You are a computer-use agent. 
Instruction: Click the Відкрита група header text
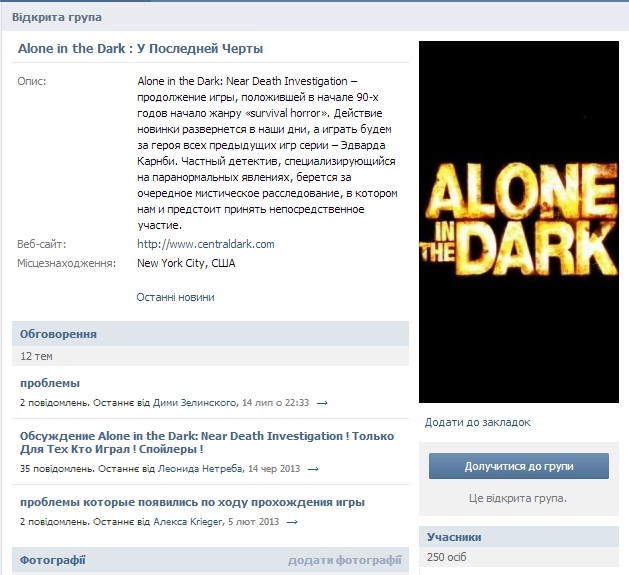(x=57, y=17)
